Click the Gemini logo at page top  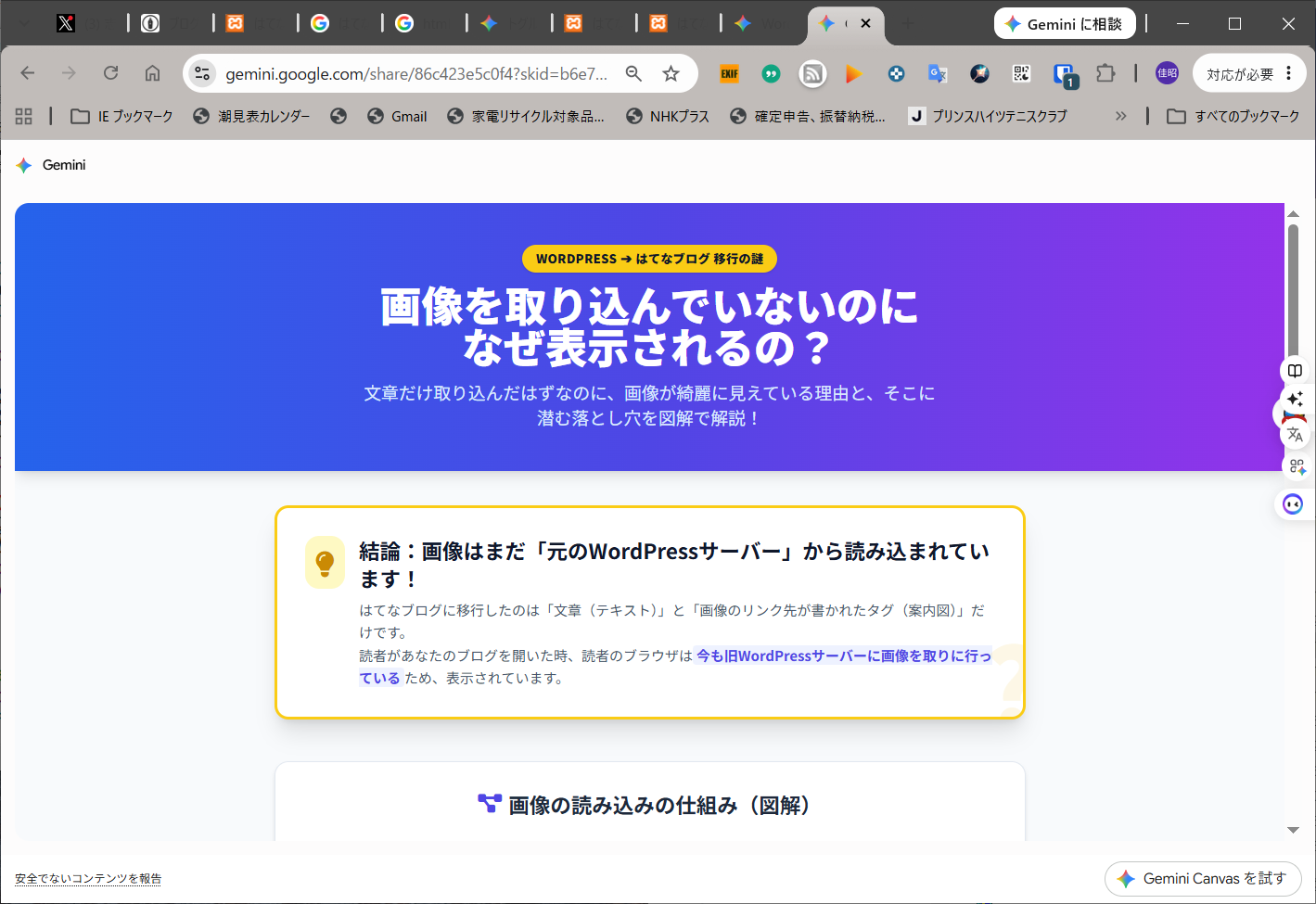pyautogui.click(x=51, y=165)
